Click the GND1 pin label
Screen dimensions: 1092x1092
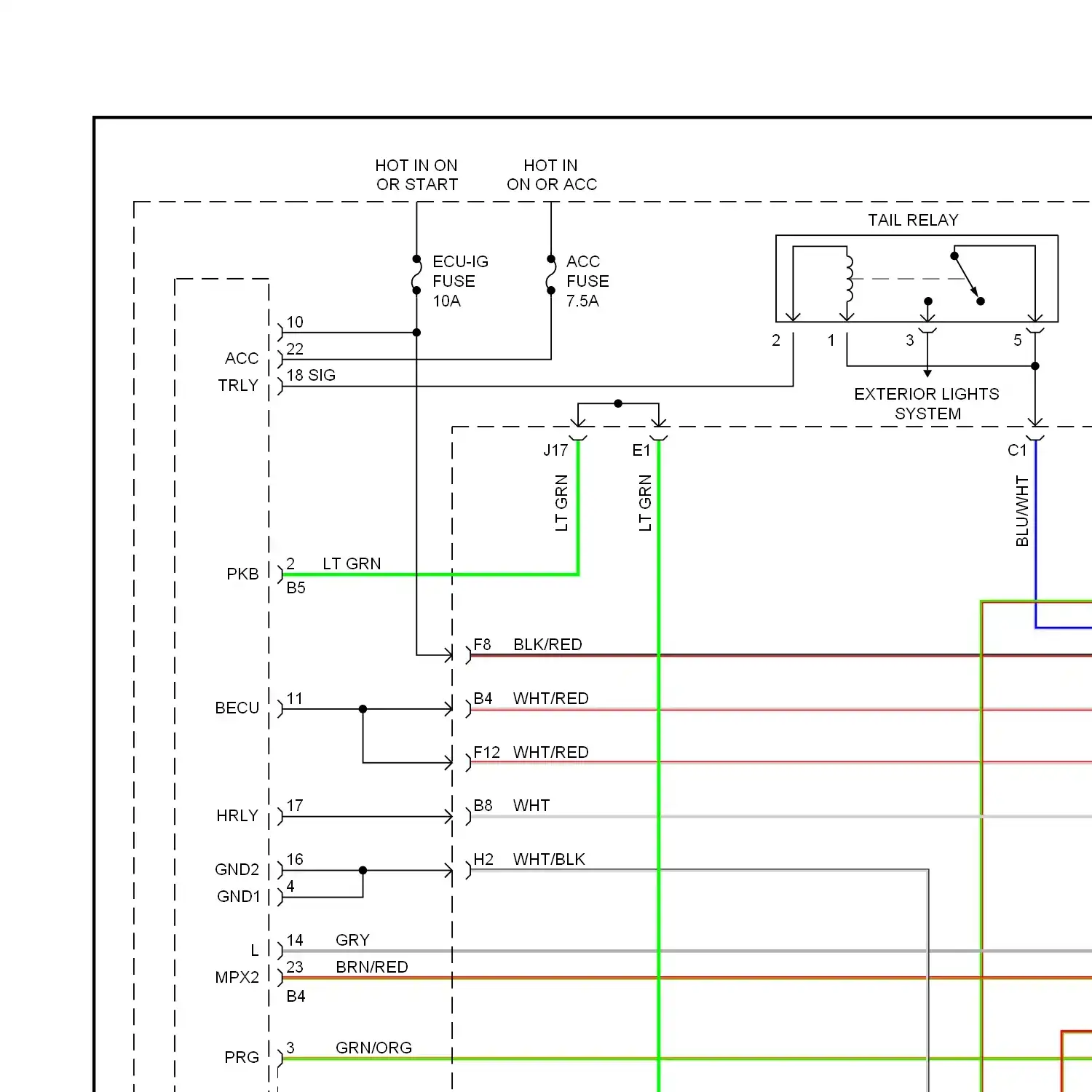(239, 897)
